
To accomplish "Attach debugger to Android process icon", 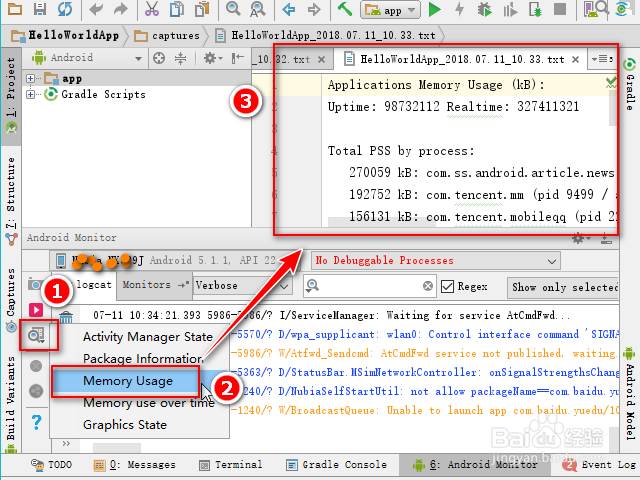I will coord(535,9).
